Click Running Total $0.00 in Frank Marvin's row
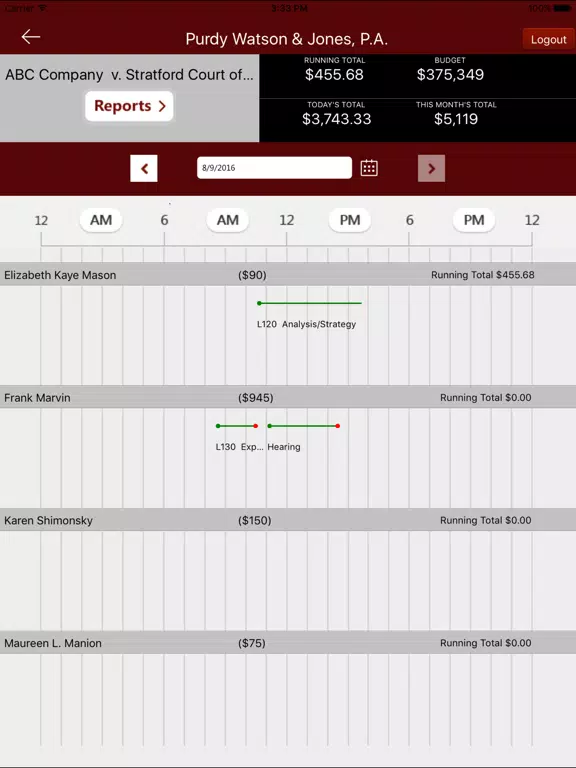576x768 pixels. [485, 398]
